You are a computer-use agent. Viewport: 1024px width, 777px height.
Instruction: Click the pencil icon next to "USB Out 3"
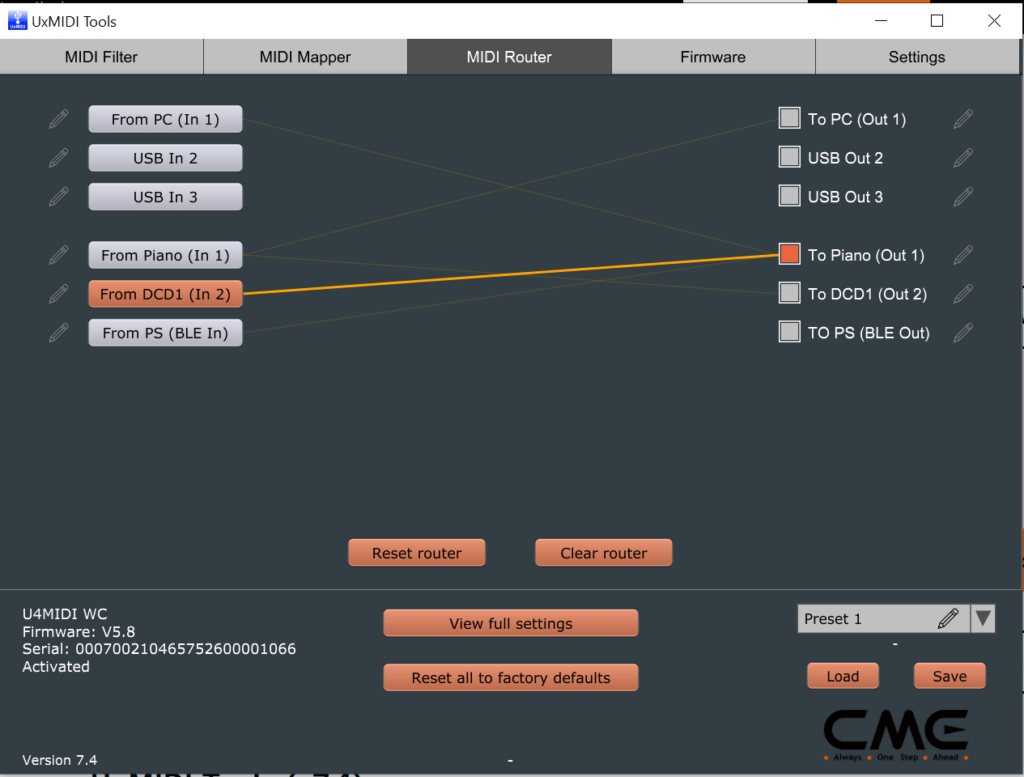tap(962, 196)
